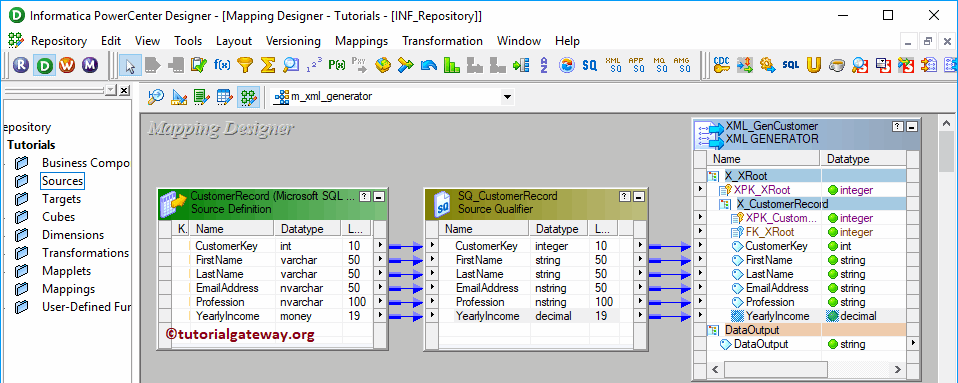The height and width of the screenshot is (383, 958).
Task: Add a Union transformation U icon
Action: 813,65
